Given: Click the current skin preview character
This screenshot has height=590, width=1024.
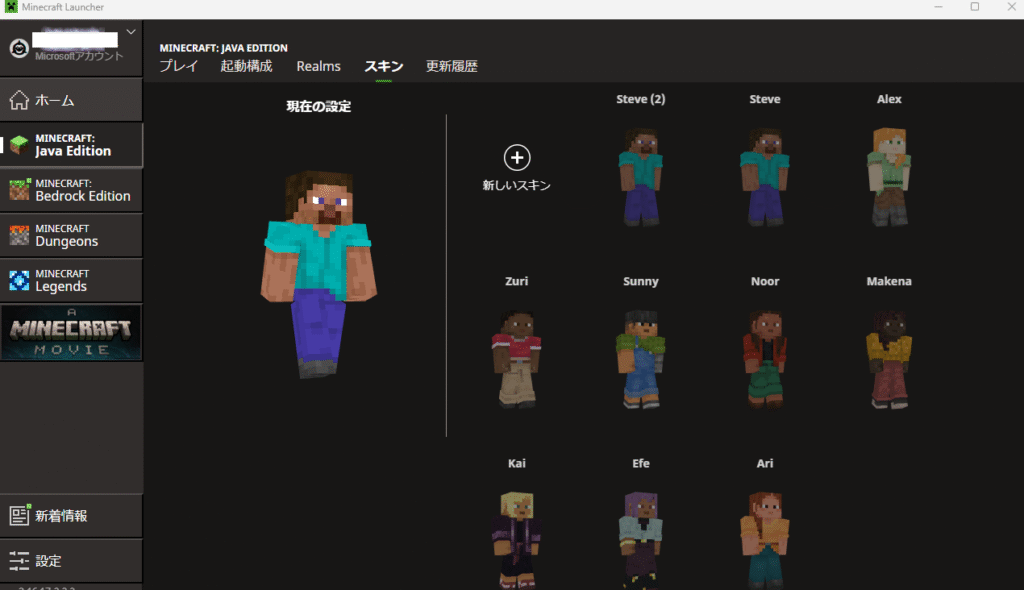Looking at the screenshot, I should click(x=319, y=274).
